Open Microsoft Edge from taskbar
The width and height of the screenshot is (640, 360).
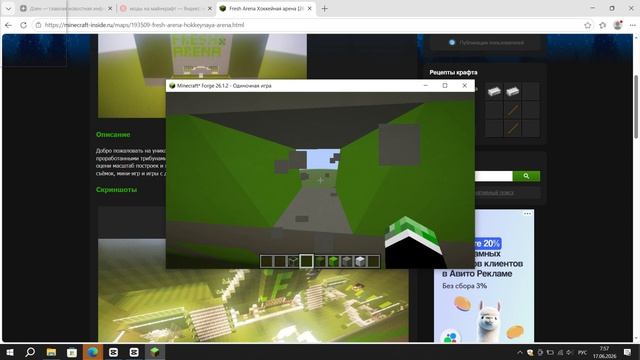click(x=93, y=352)
